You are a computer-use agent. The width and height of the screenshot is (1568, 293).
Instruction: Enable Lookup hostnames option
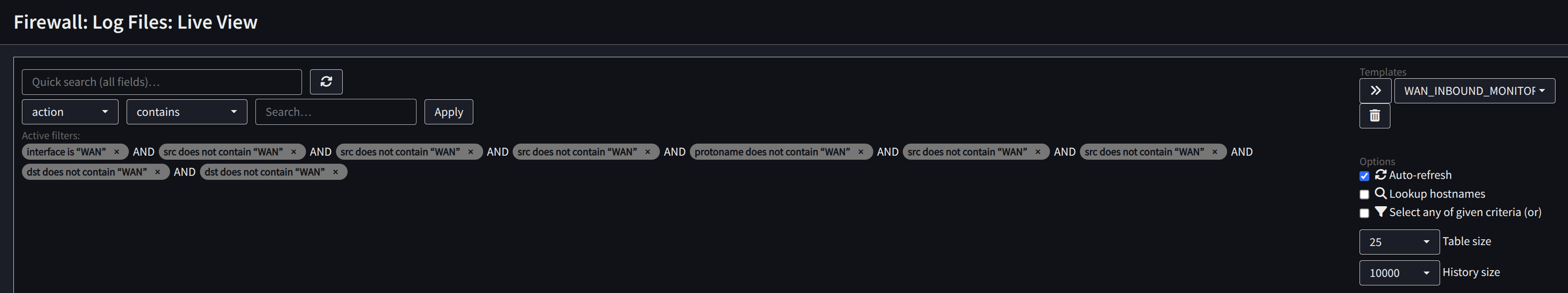(x=1364, y=194)
